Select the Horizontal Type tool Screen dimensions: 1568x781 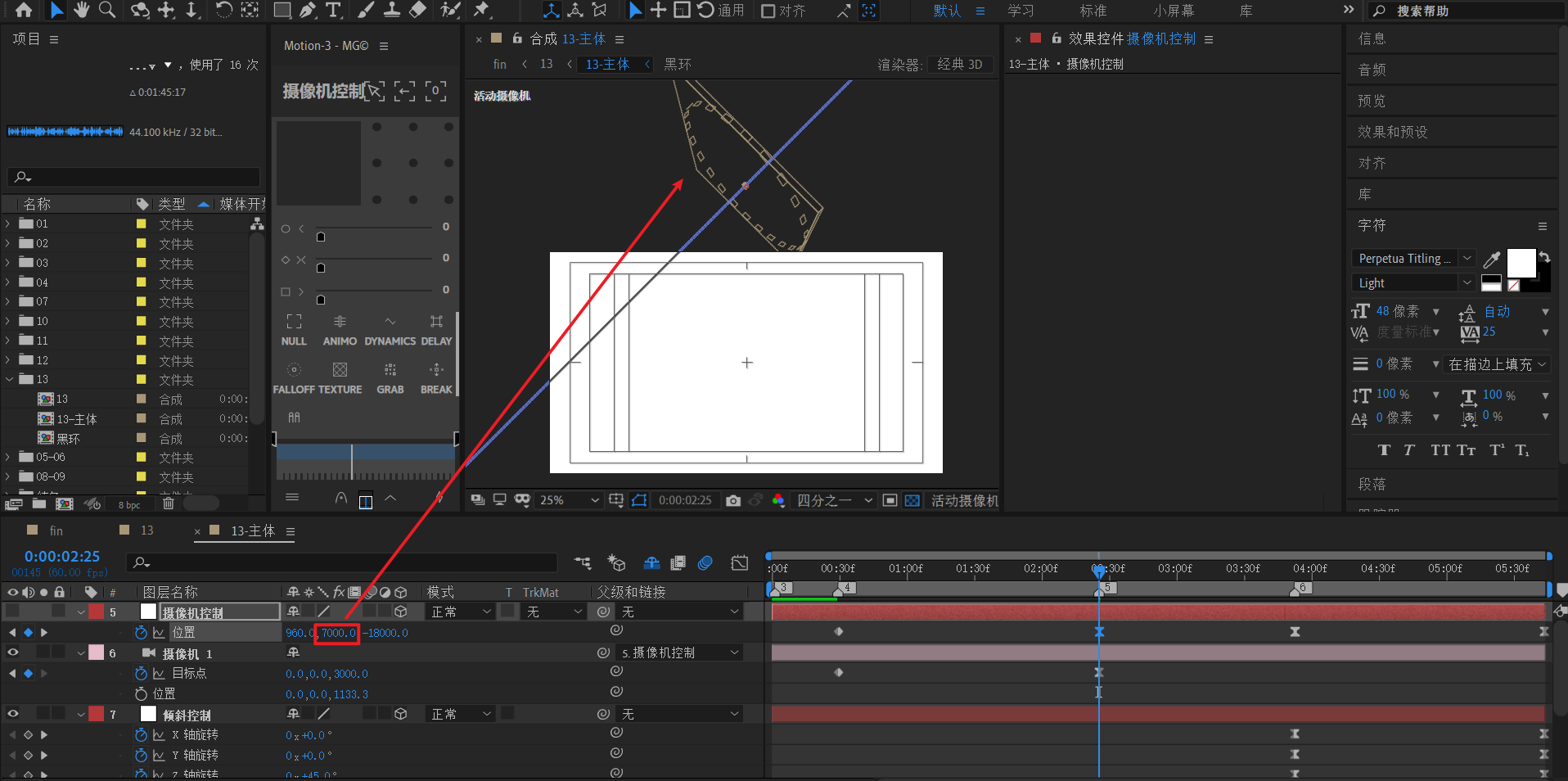(333, 10)
